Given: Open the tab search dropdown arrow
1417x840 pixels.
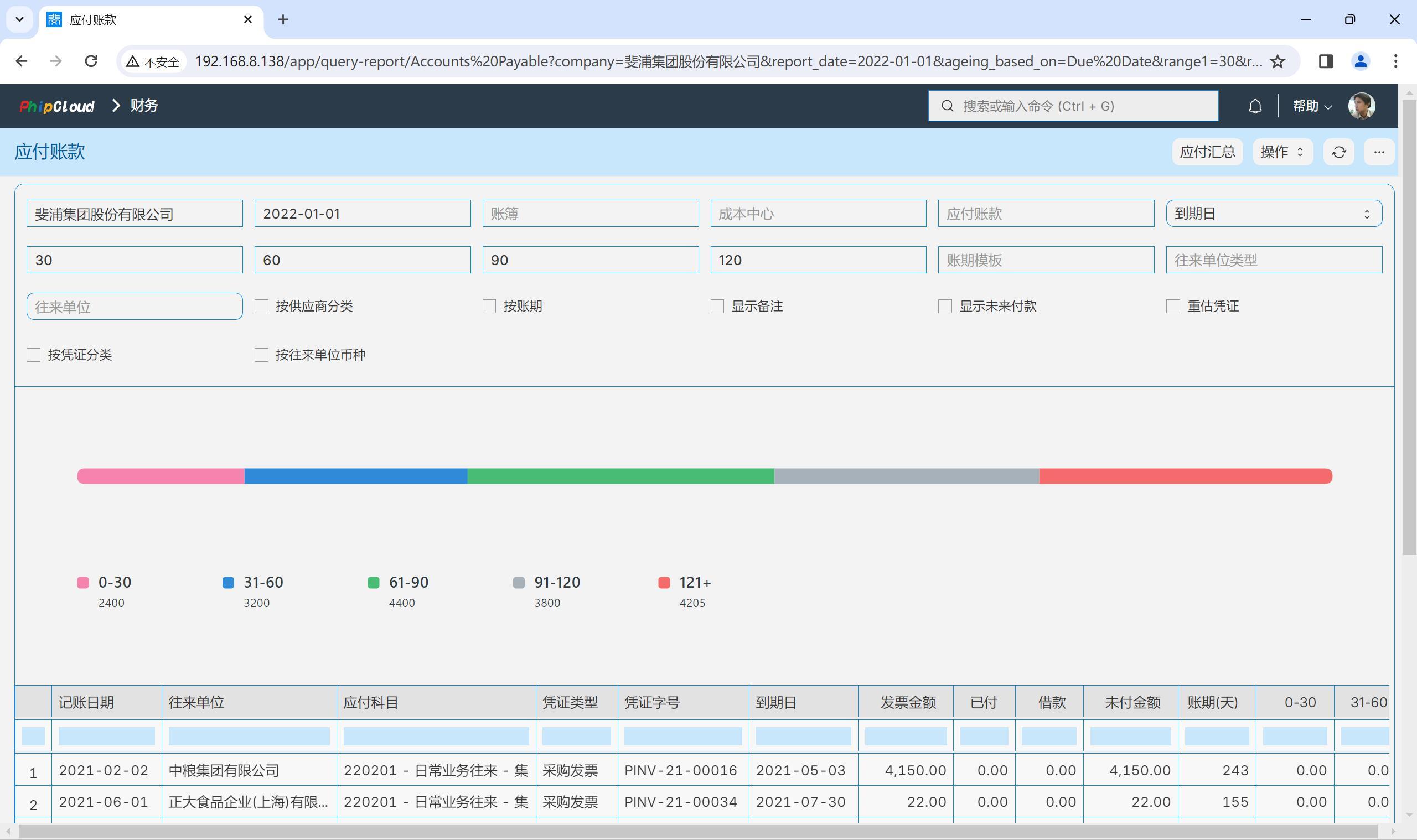Looking at the screenshot, I should click(20, 20).
